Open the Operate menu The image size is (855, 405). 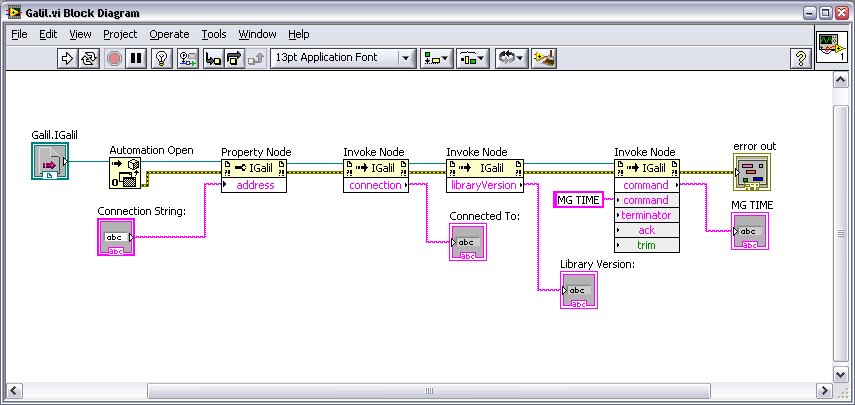169,34
